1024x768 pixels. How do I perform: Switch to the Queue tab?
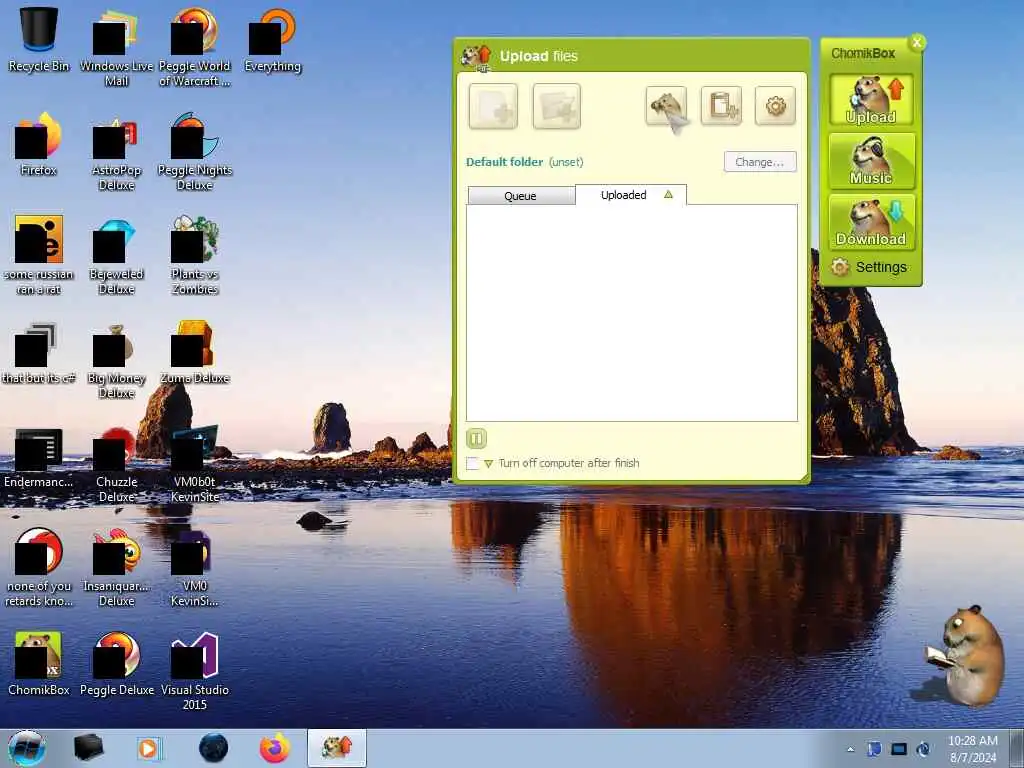coord(521,196)
